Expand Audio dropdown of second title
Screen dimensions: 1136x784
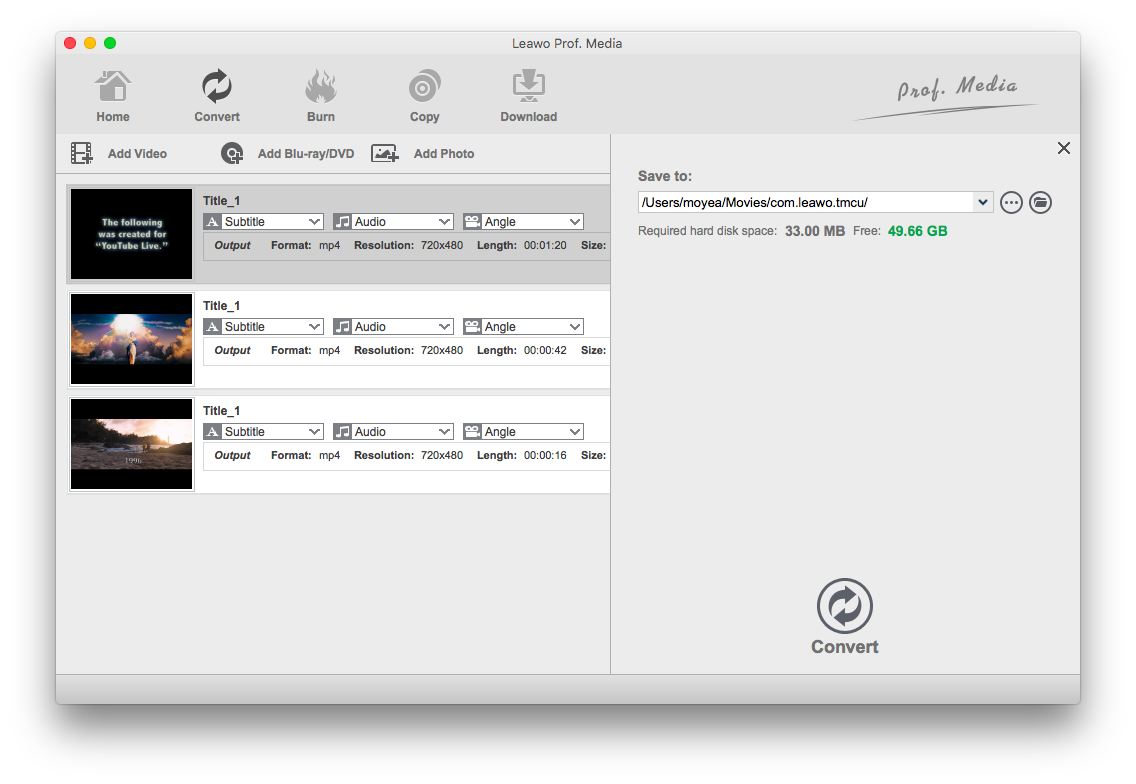(393, 327)
